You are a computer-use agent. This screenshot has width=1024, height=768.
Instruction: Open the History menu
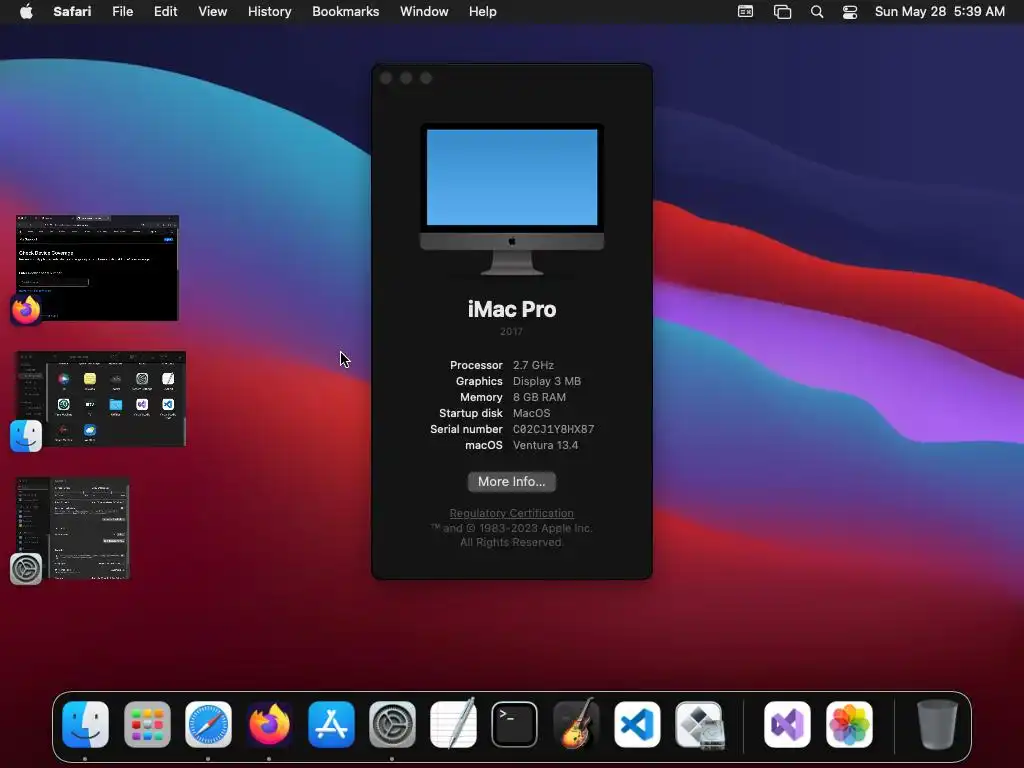click(270, 12)
